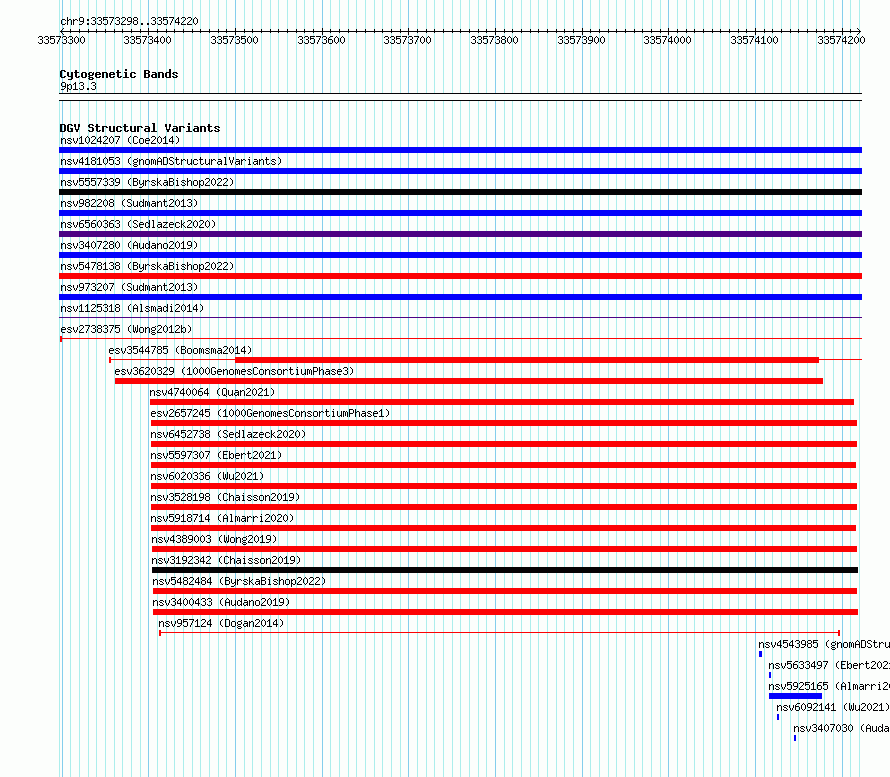This screenshot has height=777, width=890.
Task: Click the 33573500 ruler tick label
Action: [234, 40]
